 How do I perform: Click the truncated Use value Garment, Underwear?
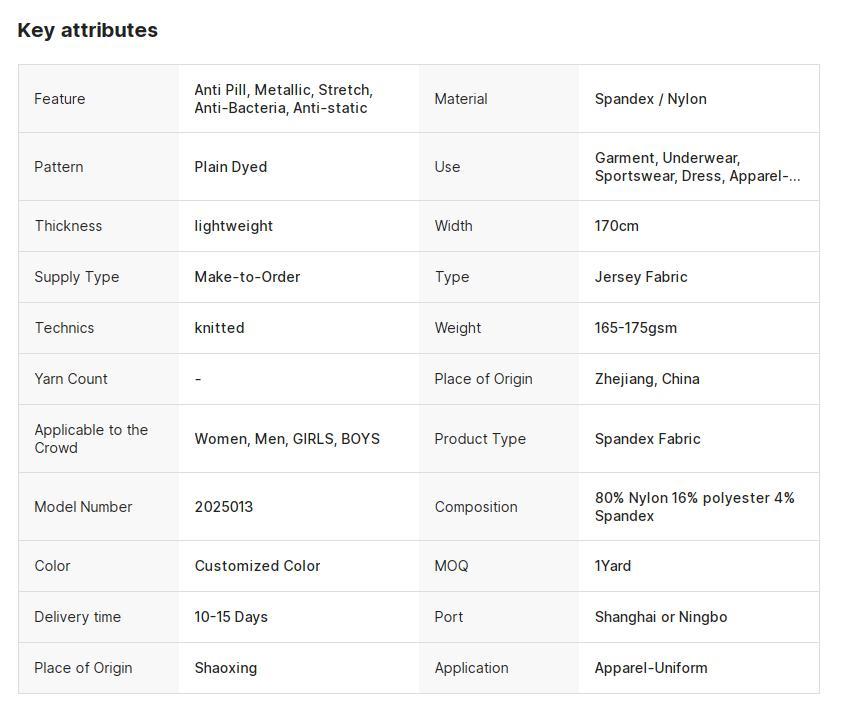pos(697,167)
